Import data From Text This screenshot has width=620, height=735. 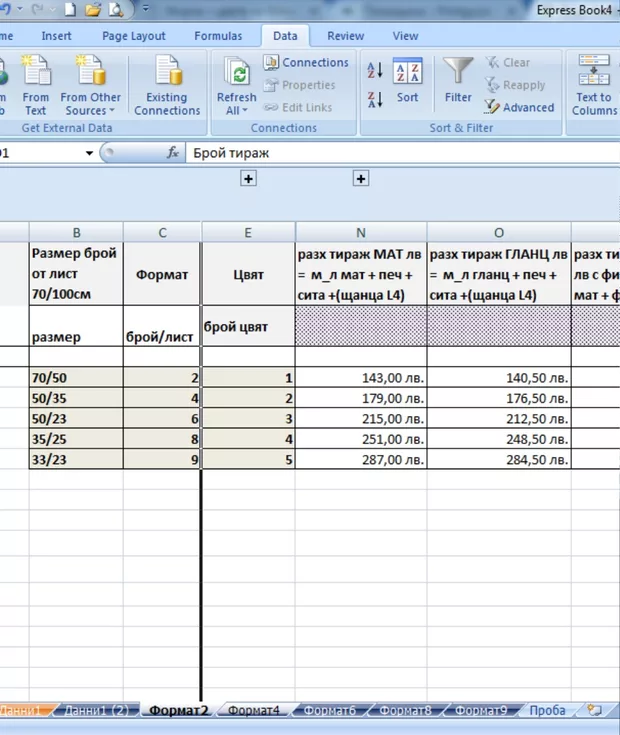[x=35, y=85]
